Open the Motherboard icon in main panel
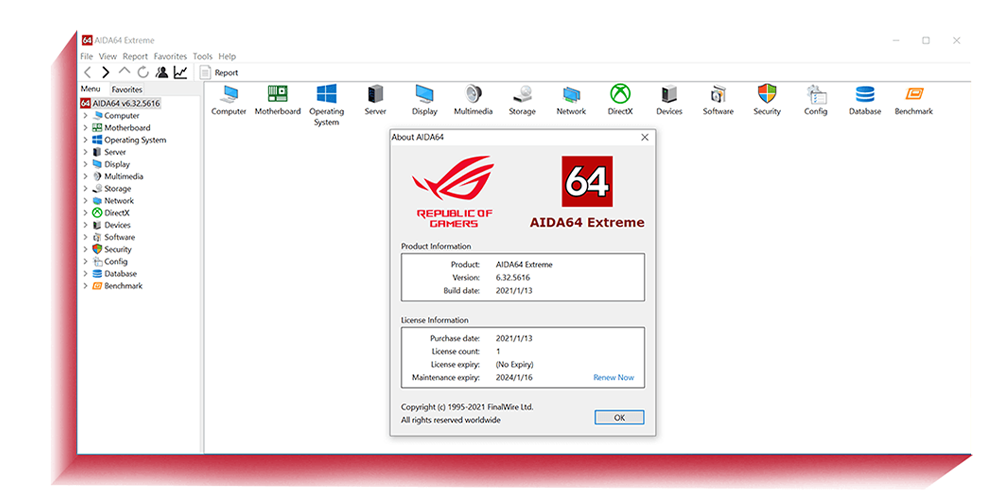Screen dimensions: 1000x500 point(277,95)
